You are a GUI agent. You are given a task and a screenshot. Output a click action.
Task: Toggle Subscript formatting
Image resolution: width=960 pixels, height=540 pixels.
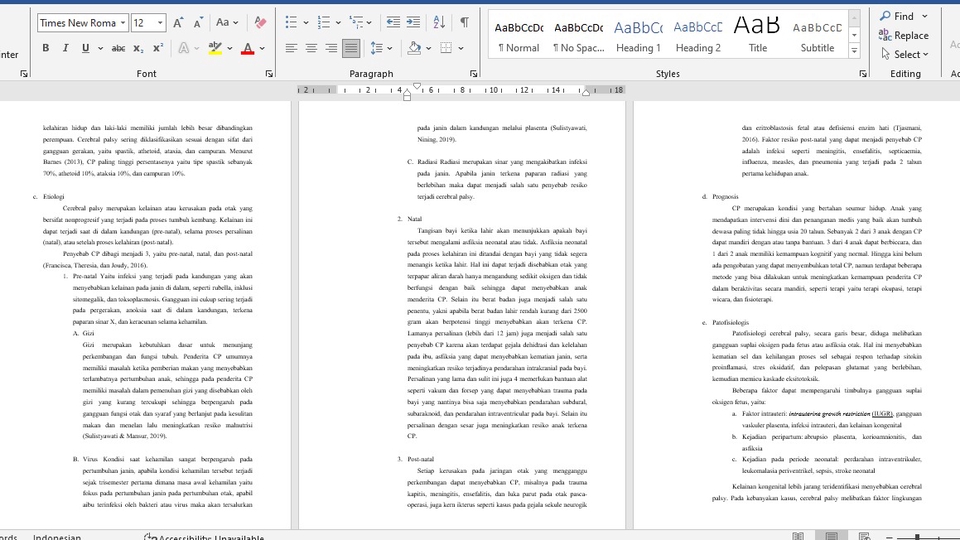click(138, 48)
